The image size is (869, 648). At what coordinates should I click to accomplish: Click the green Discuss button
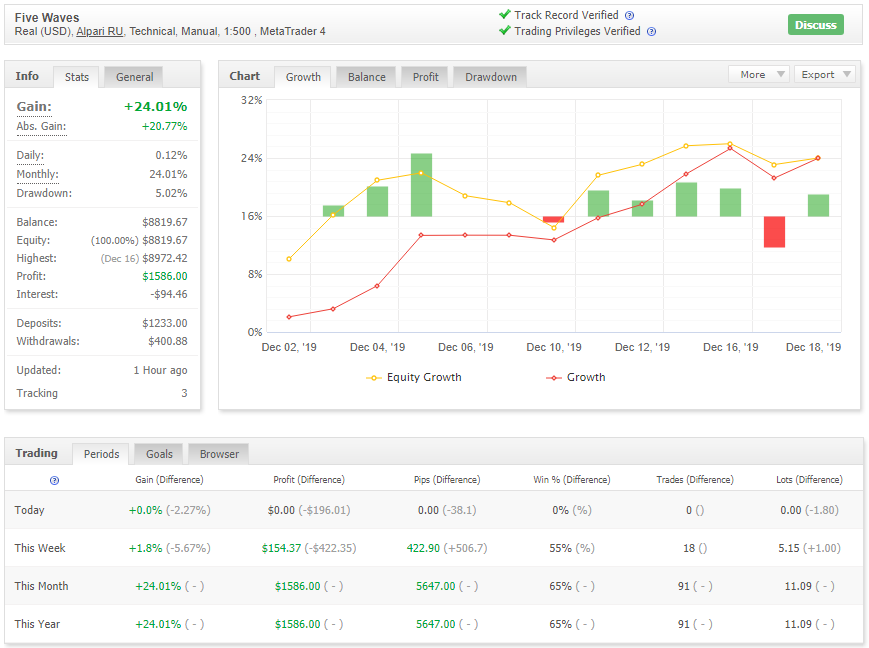[x=815, y=25]
